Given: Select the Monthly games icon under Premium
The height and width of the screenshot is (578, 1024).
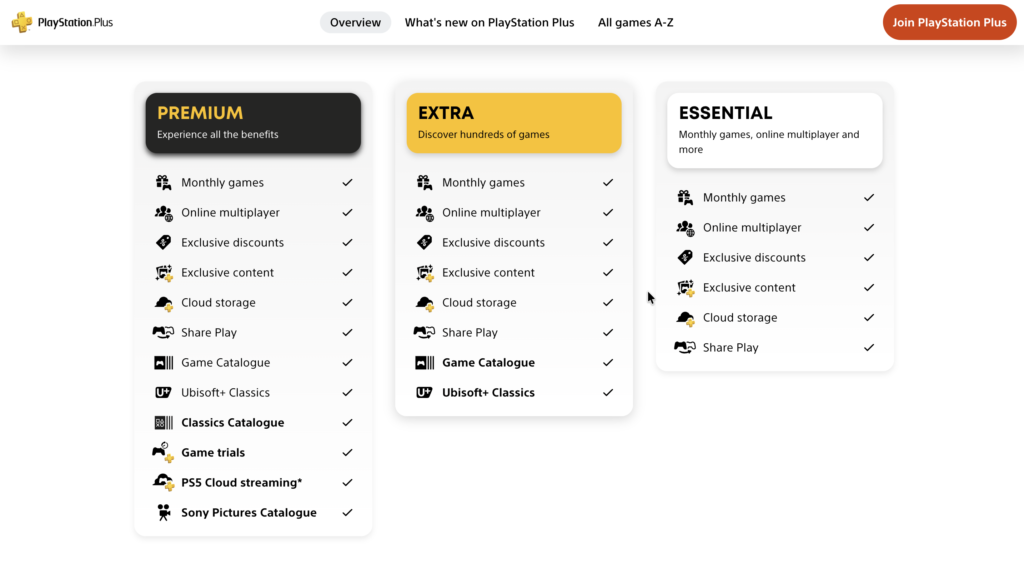Looking at the screenshot, I should [x=163, y=182].
